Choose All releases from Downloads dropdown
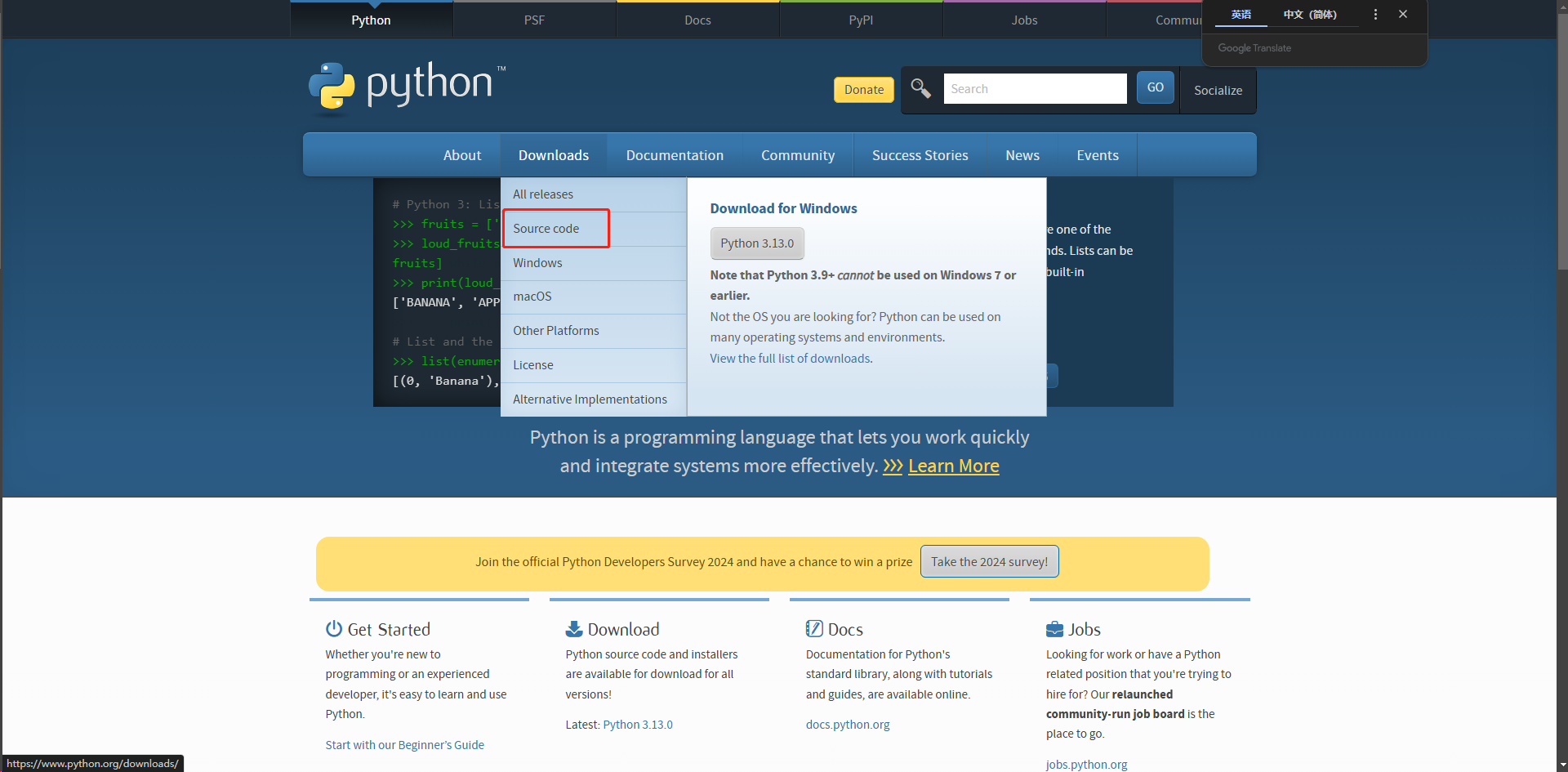1568x772 pixels. click(x=593, y=194)
